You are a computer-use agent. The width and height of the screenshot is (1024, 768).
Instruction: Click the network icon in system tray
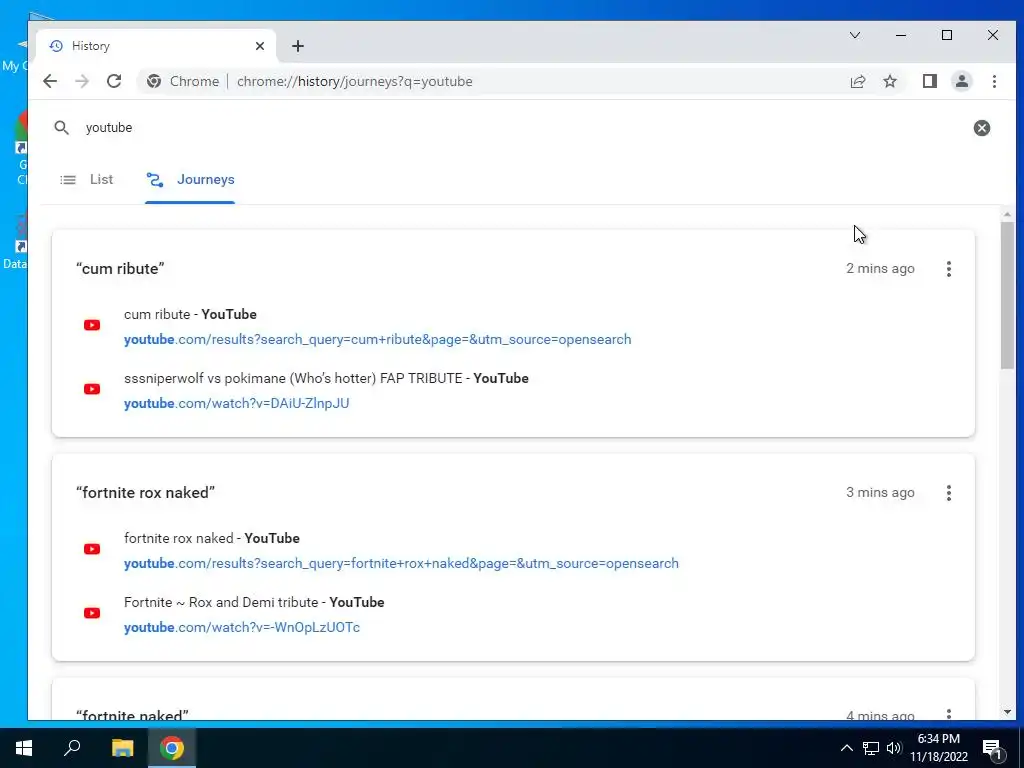click(871, 748)
